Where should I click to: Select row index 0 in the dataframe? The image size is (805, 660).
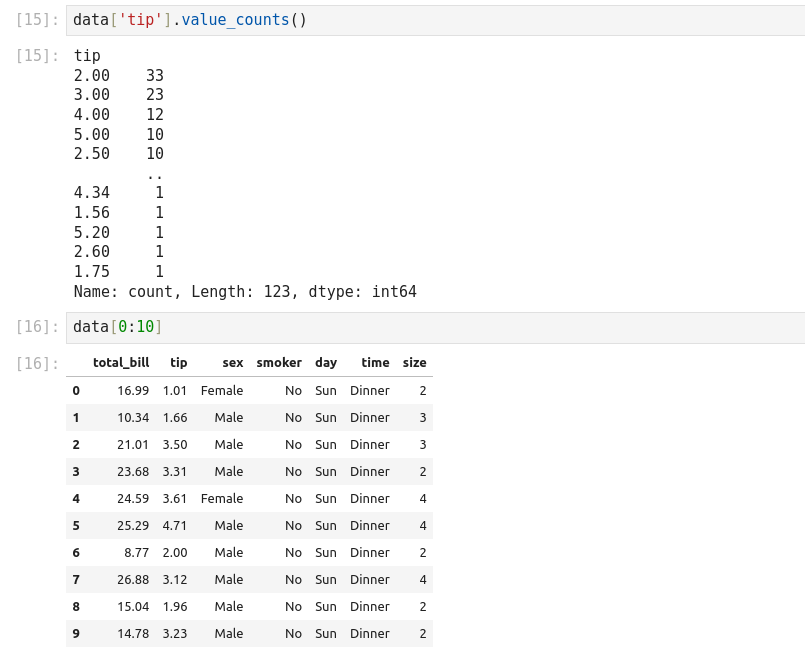tap(76, 391)
